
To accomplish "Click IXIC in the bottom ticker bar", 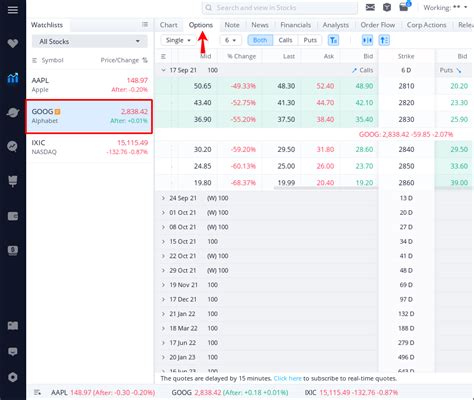I will (351, 393).
